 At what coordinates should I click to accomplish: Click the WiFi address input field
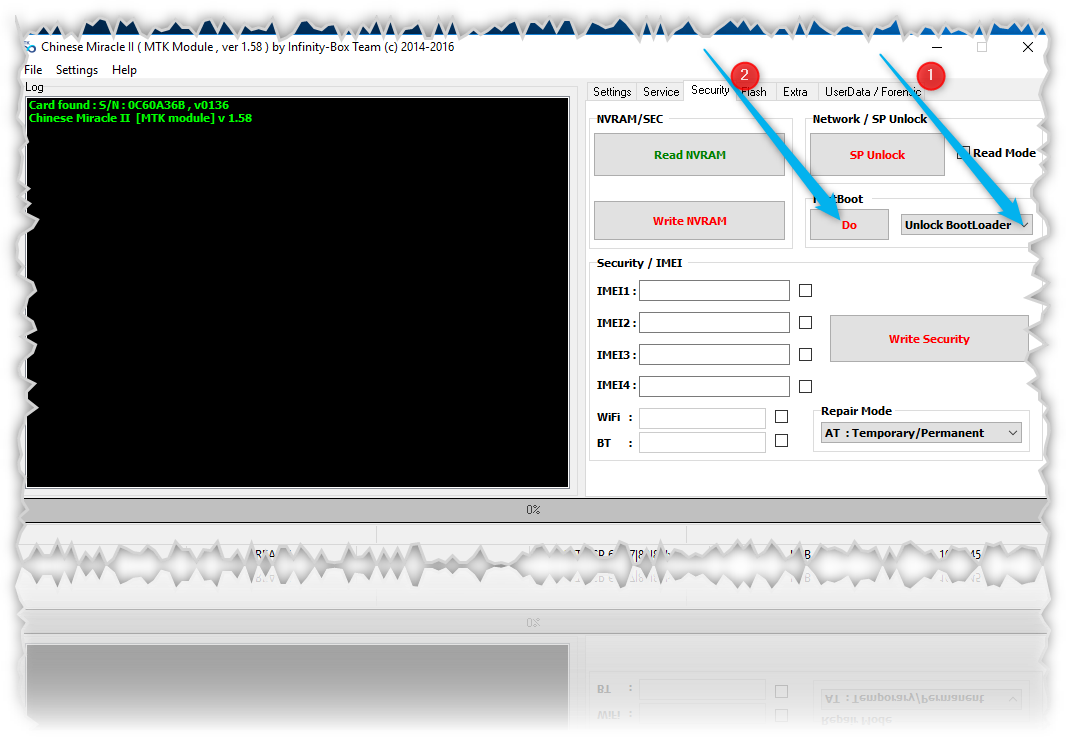pyautogui.click(x=702, y=418)
